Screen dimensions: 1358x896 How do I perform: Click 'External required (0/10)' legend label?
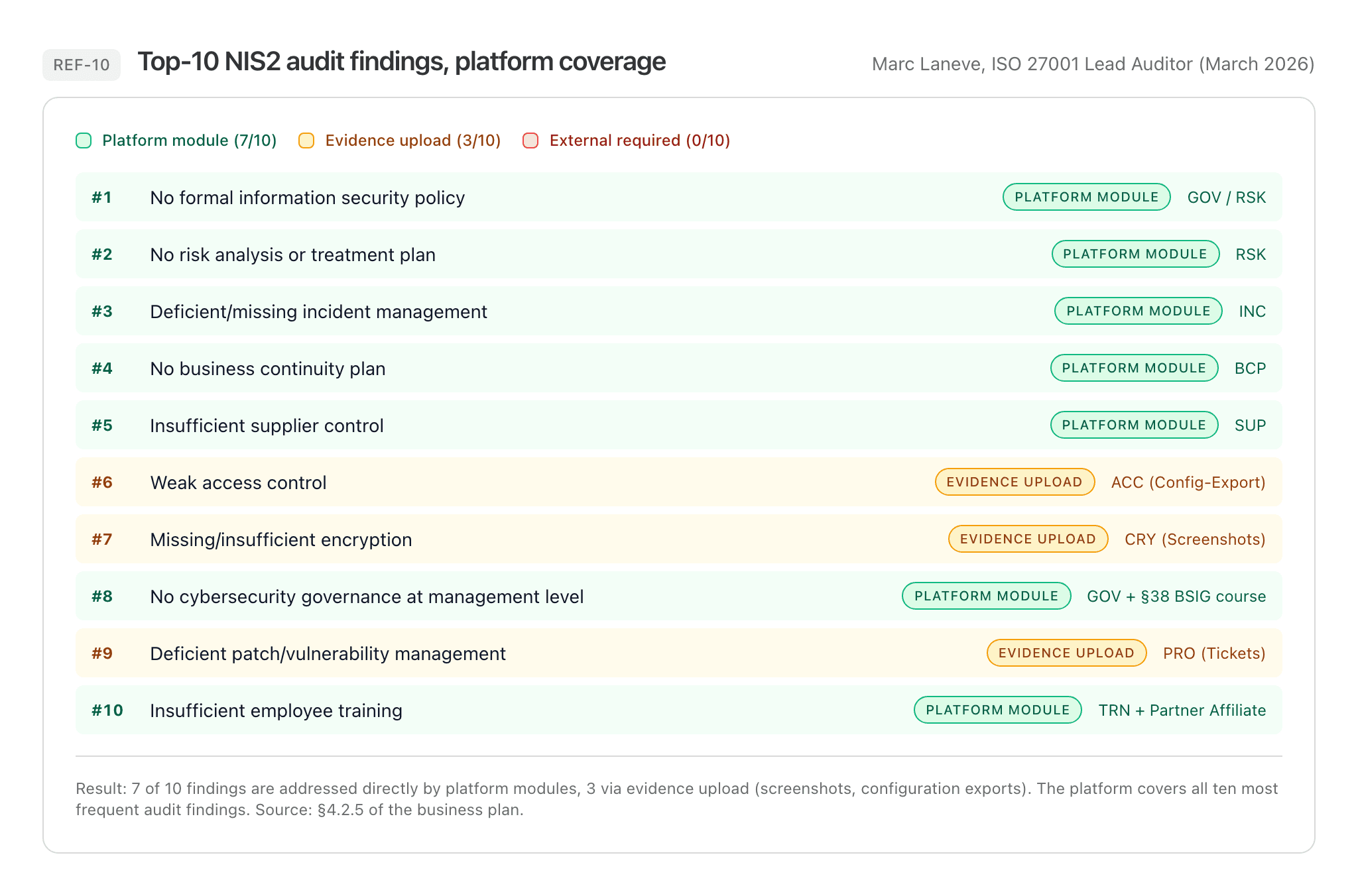tap(640, 140)
